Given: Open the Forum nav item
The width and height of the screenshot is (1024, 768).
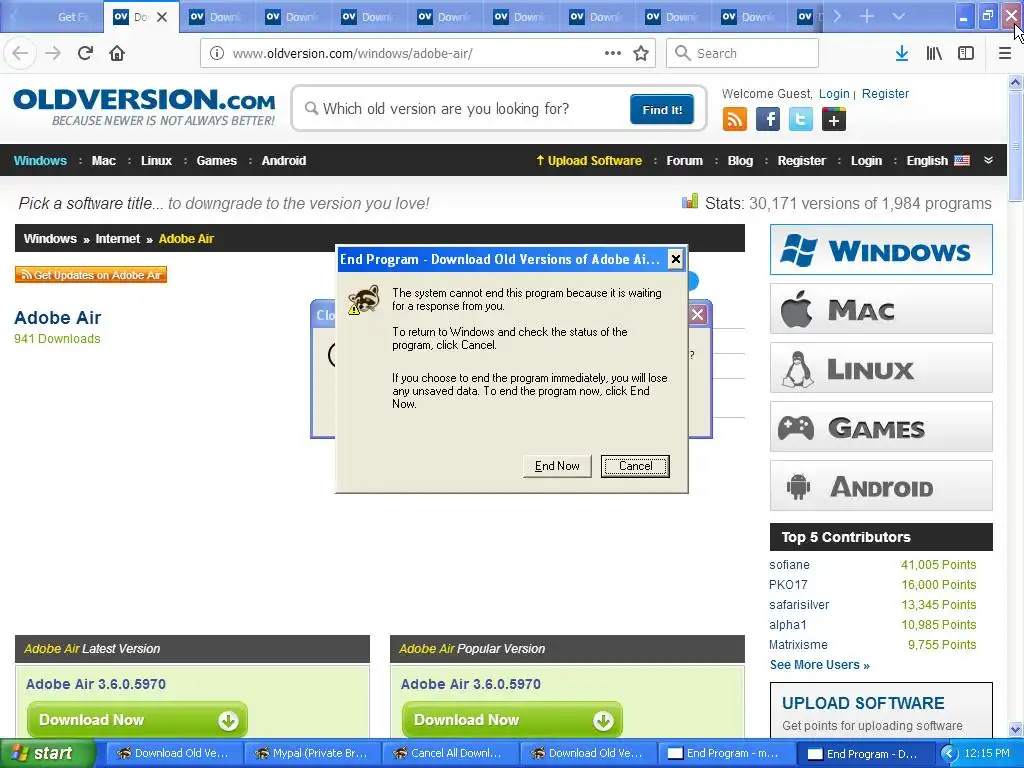Looking at the screenshot, I should pos(684,161).
